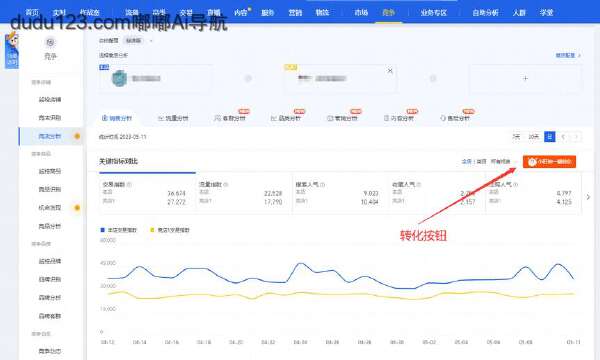600x360 pixels.
Task: Click the info icon next to 交易指数
Action: pos(129,184)
